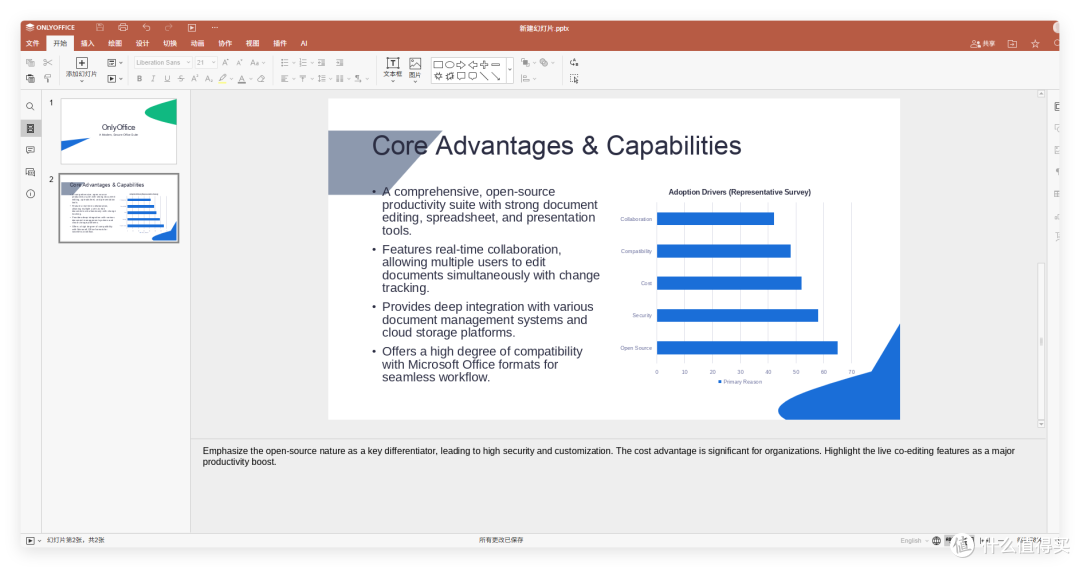
Task: Increase the paragraph indent
Action: (x=340, y=63)
